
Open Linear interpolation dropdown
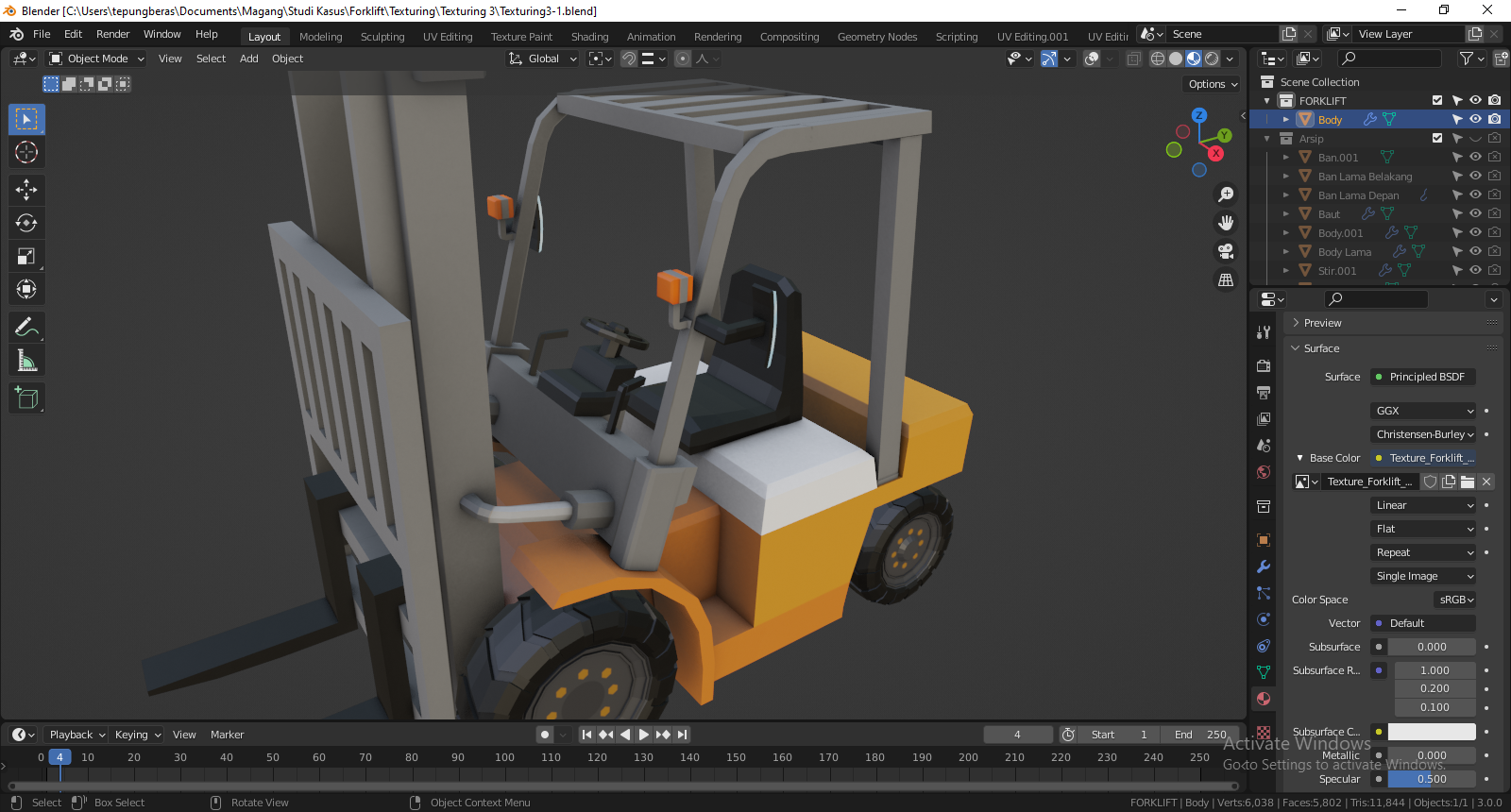(x=1423, y=505)
